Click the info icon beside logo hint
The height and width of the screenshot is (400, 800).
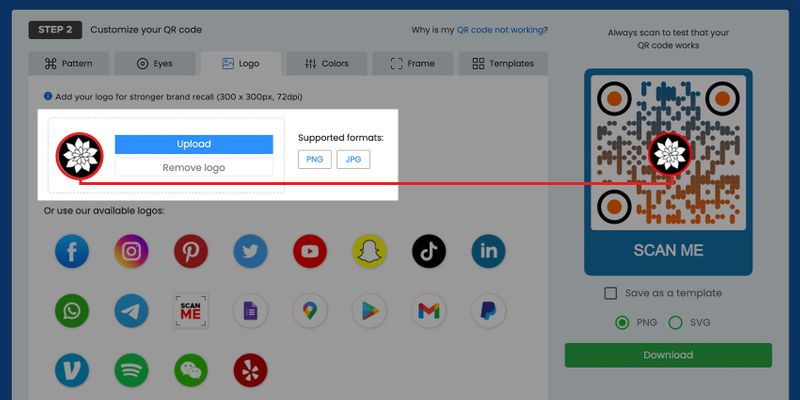tap(48, 96)
